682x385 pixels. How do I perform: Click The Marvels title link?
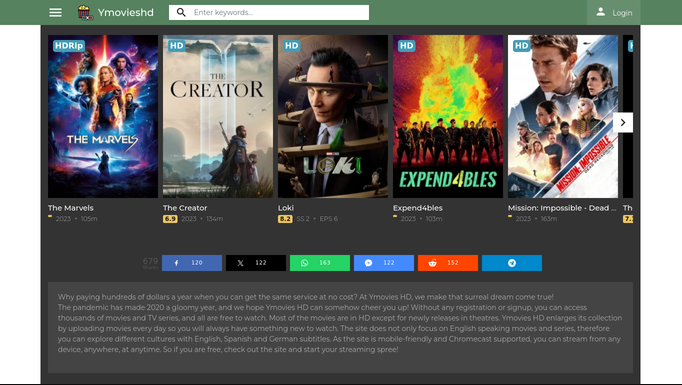[70, 208]
